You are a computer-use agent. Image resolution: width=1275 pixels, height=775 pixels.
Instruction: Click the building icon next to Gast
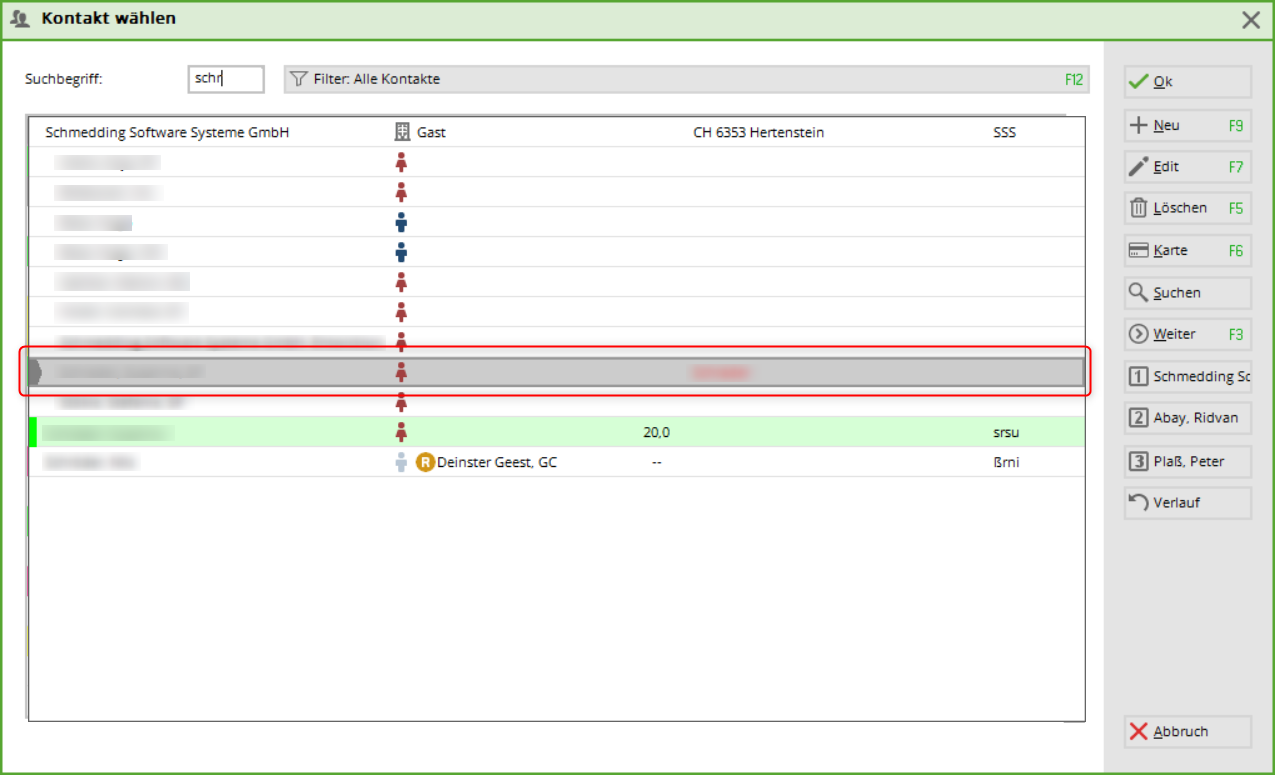coord(402,132)
